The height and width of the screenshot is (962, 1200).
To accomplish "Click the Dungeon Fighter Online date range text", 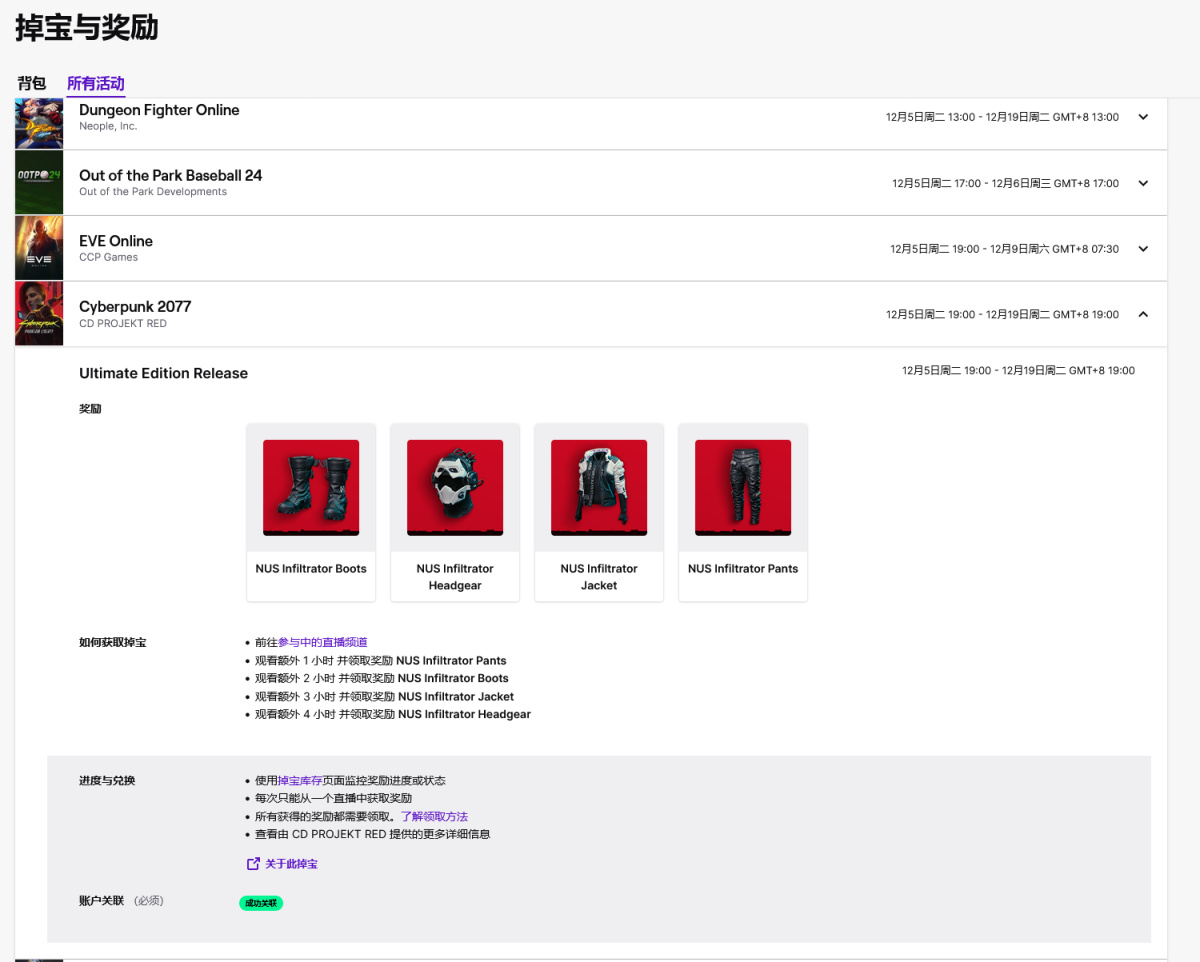I will click(1002, 117).
